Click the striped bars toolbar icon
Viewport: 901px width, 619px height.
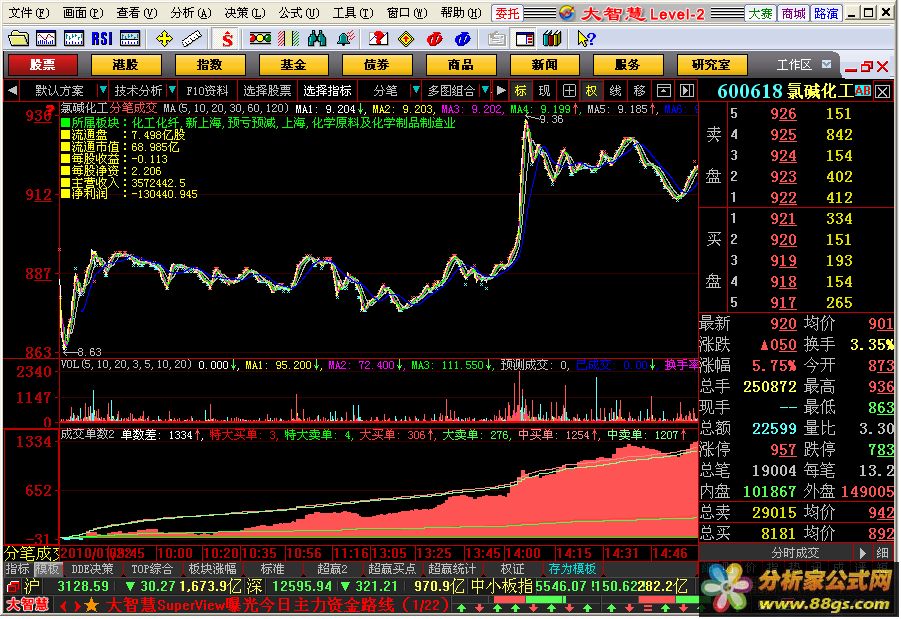point(288,39)
